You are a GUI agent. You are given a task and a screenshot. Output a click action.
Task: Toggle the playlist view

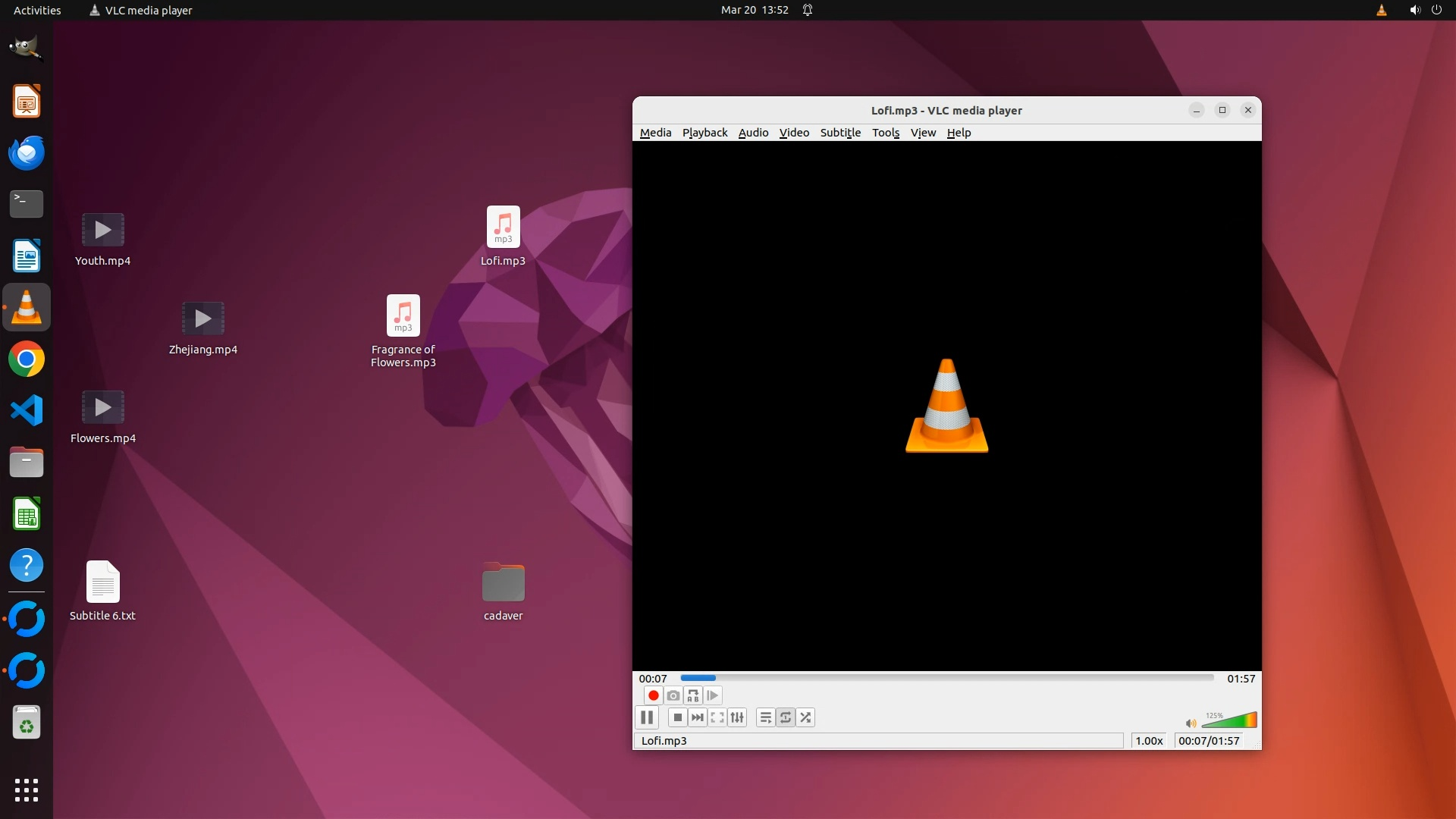[766, 717]
